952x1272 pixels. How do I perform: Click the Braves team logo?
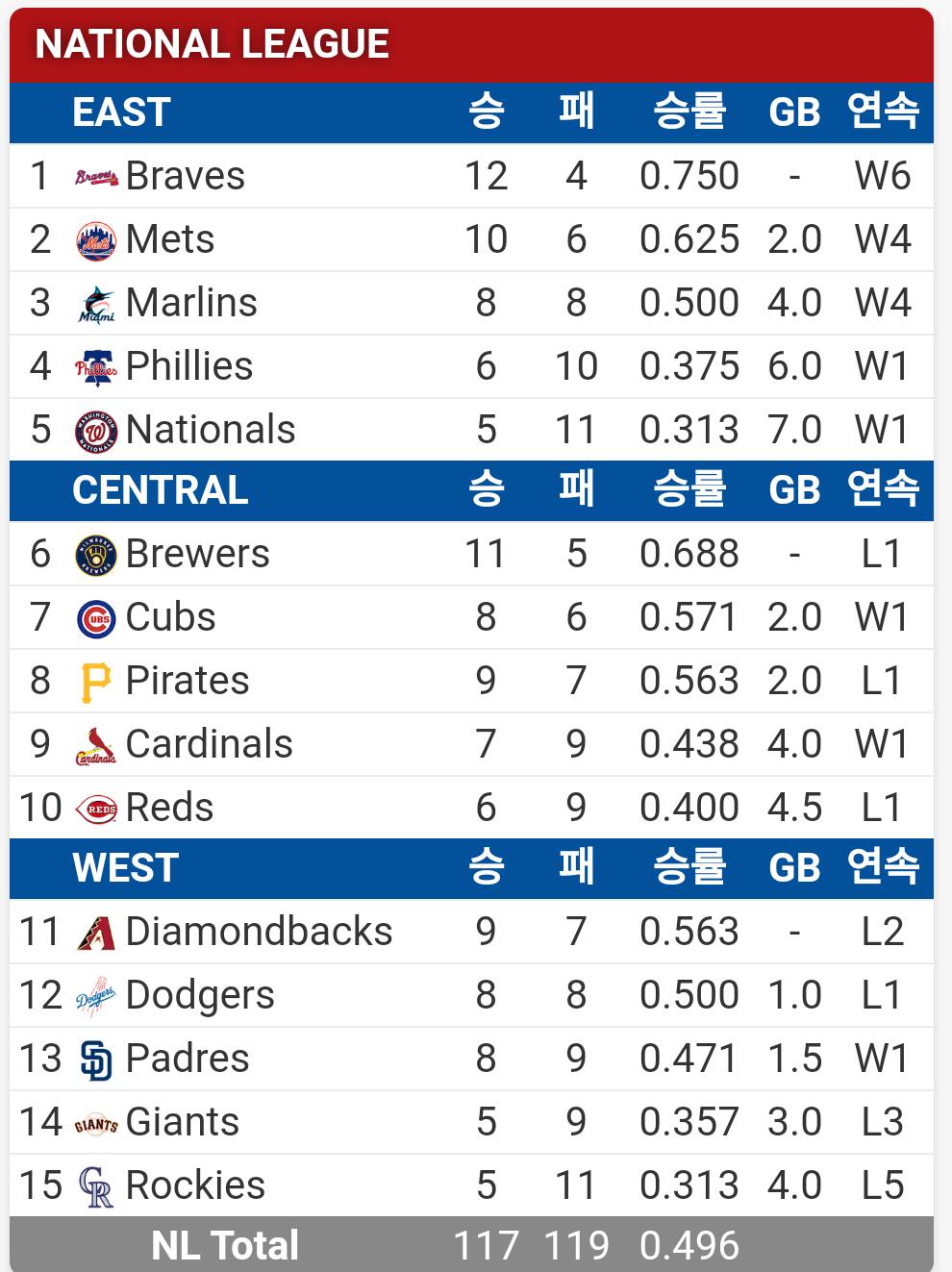(96, 177)
